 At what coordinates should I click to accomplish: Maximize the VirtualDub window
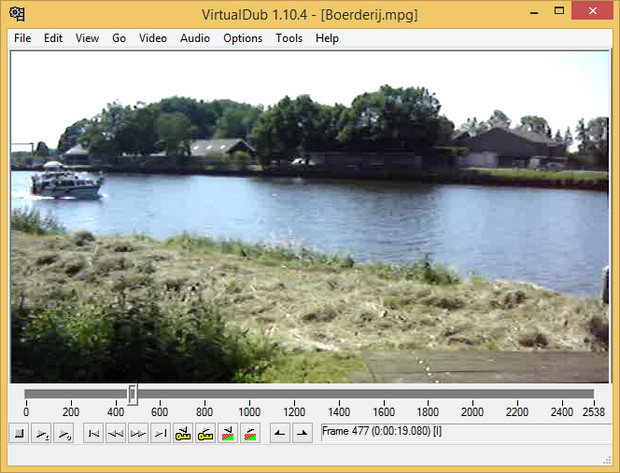(x=559, y=11)
